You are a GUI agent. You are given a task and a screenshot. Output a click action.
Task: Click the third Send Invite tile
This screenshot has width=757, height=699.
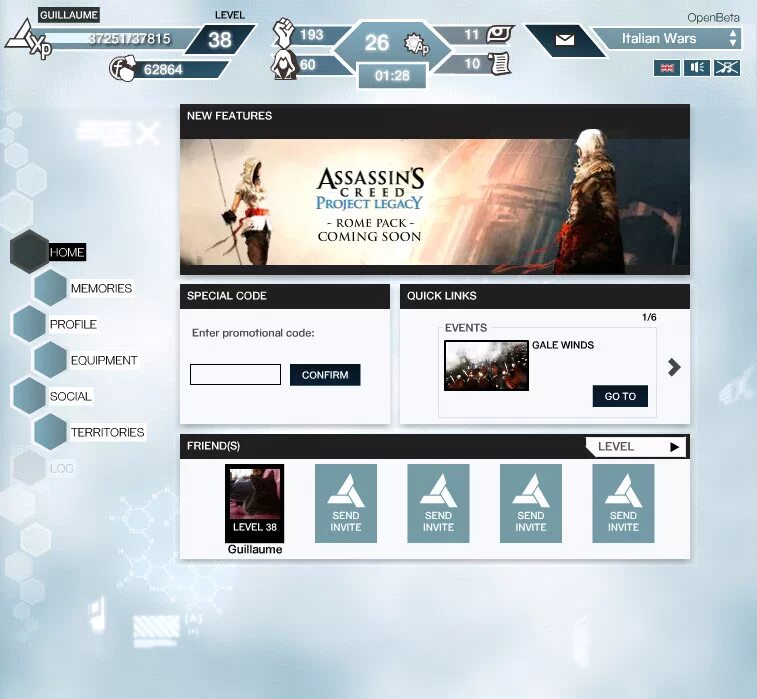click(531, 503)
